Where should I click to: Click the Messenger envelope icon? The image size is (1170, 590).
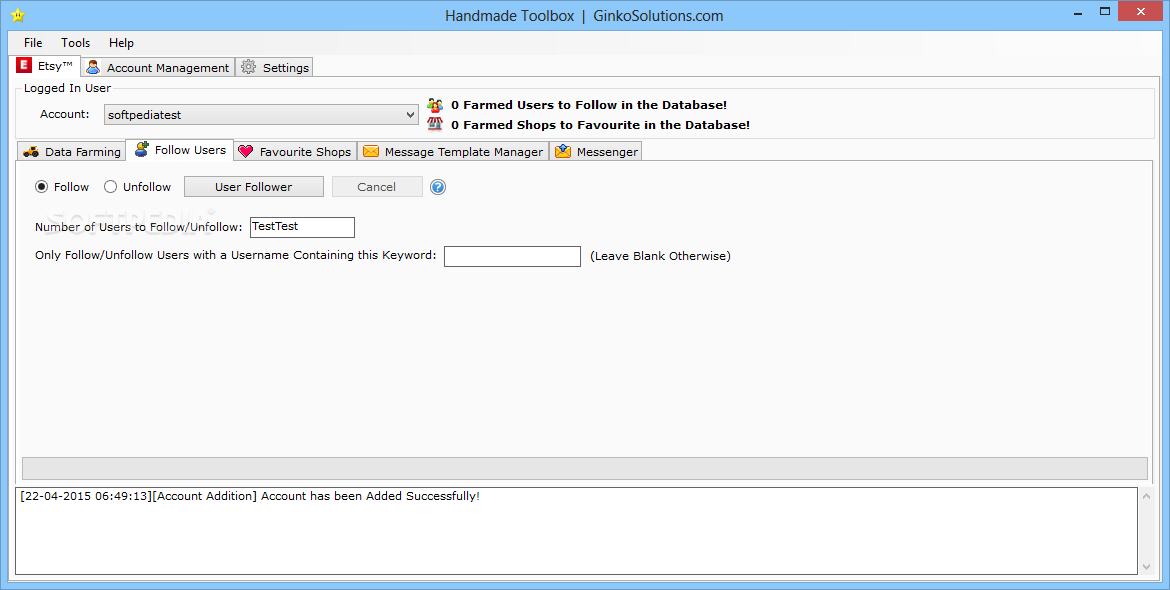tap(563, 151)
